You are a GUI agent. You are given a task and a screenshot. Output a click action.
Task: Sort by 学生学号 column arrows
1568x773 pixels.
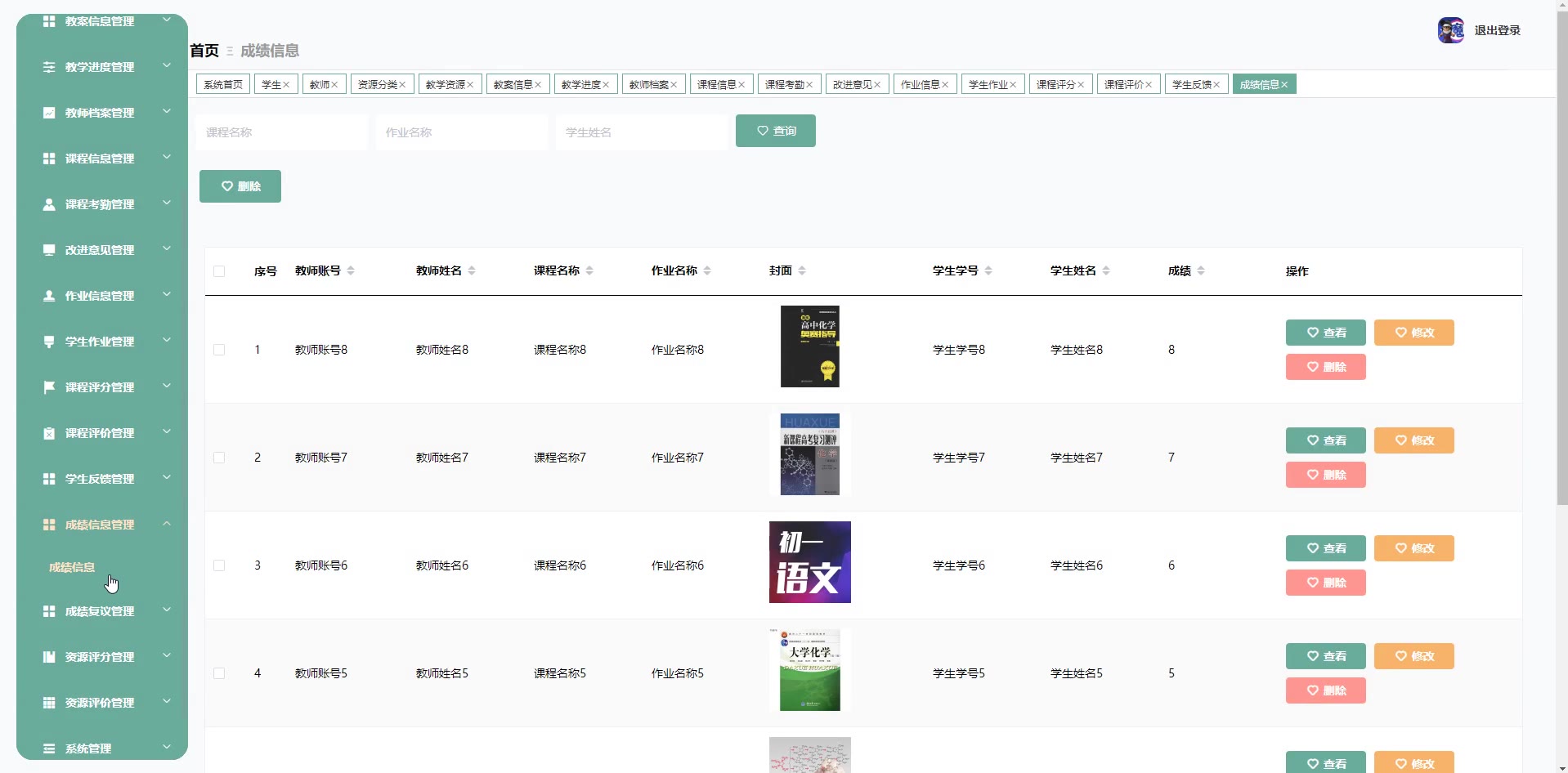[988, 270]
